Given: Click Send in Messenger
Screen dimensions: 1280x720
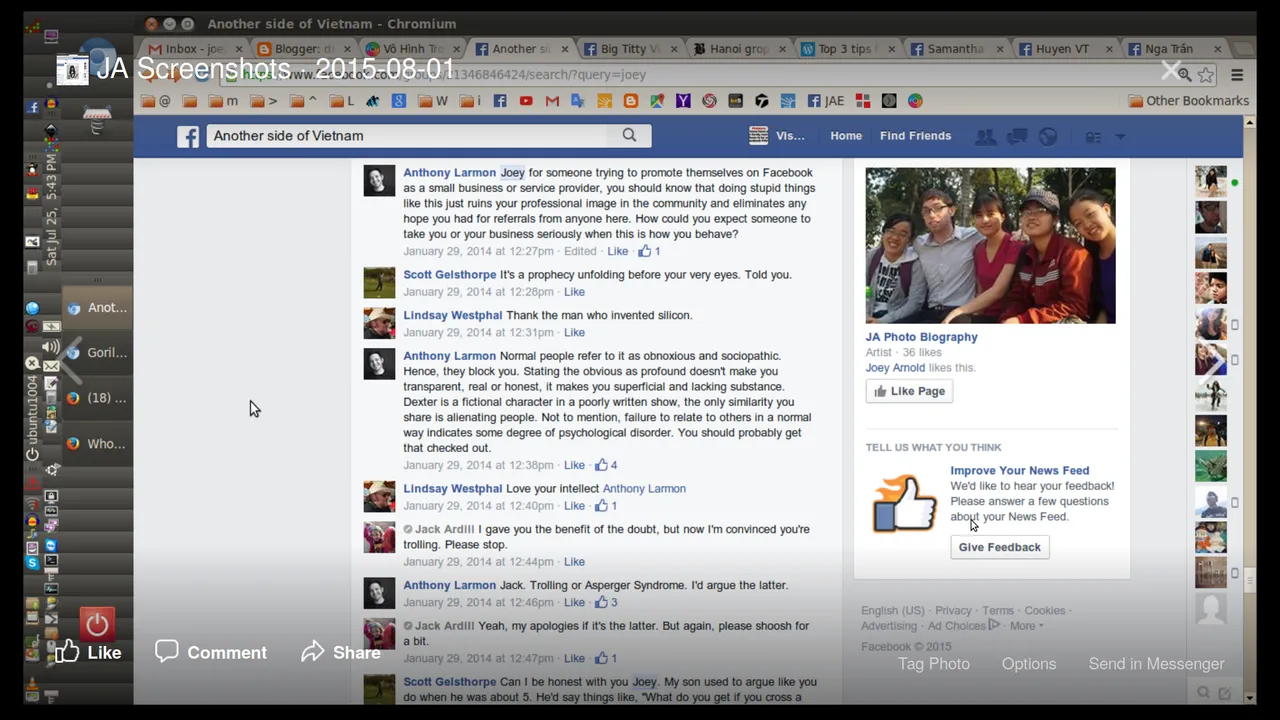Looking at the screenshot, I should tap(1156, 664).
